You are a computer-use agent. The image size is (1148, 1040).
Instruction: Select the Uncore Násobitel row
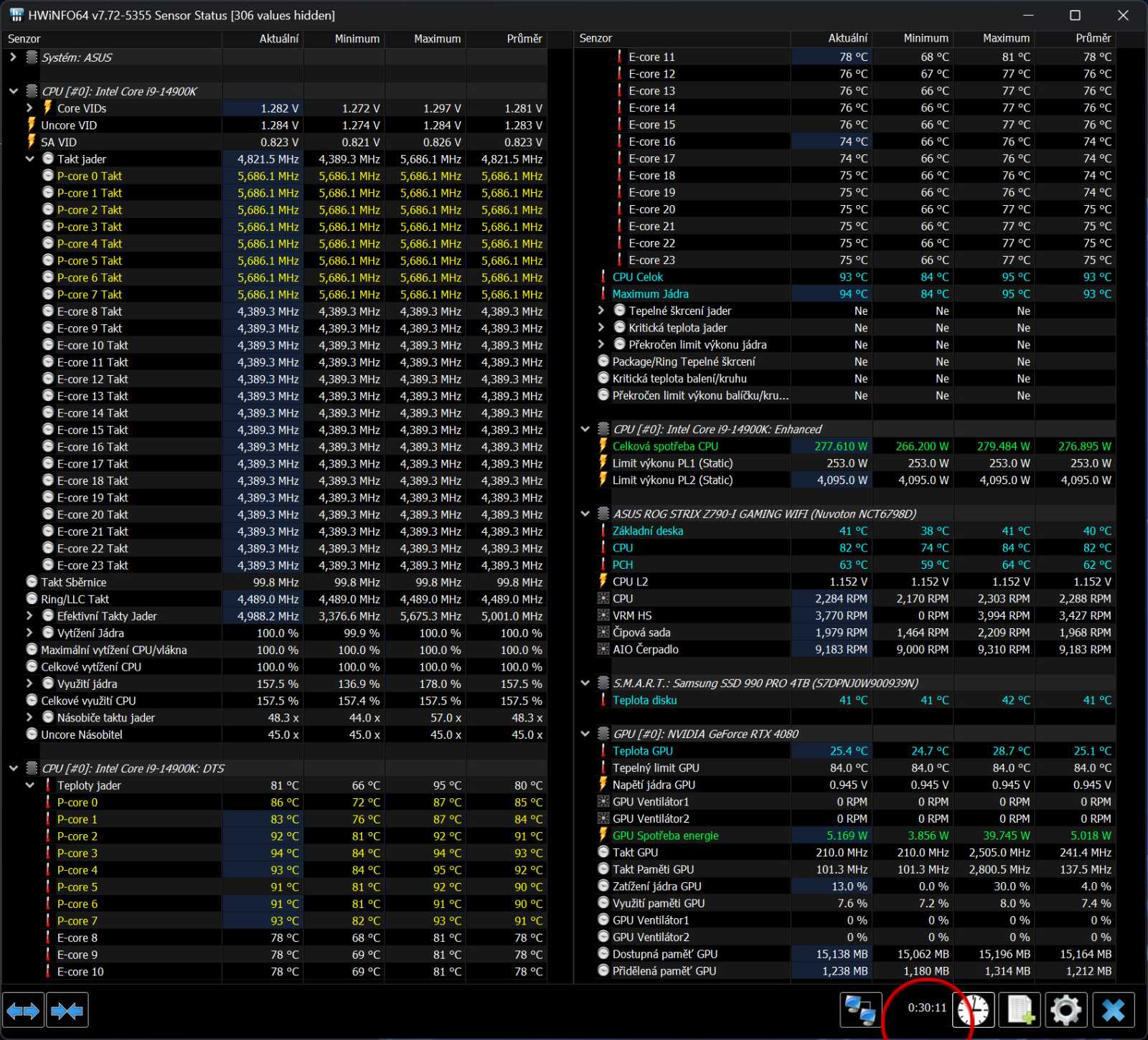[275, 734]
